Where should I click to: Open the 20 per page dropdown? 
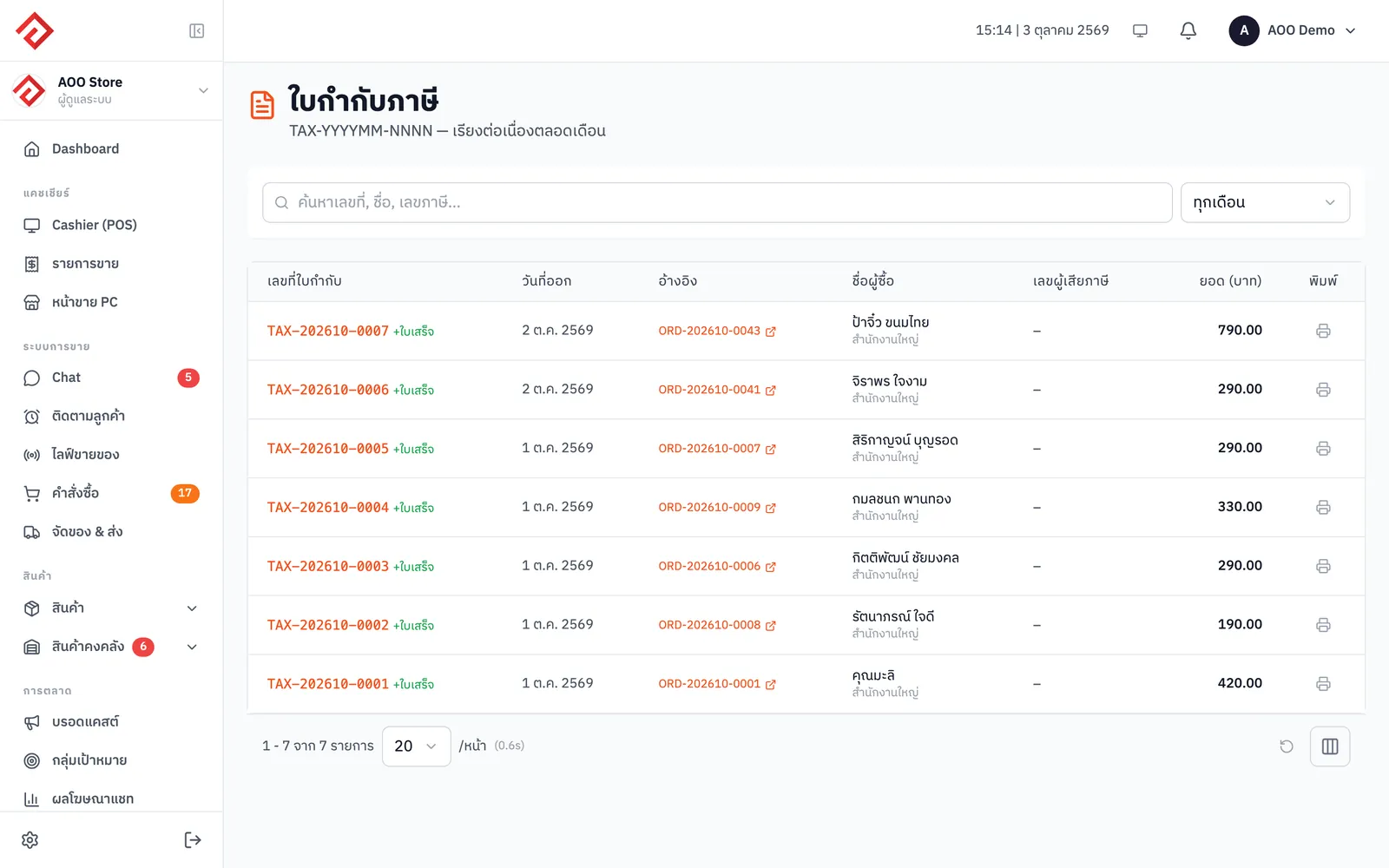[x=417, y=746]
